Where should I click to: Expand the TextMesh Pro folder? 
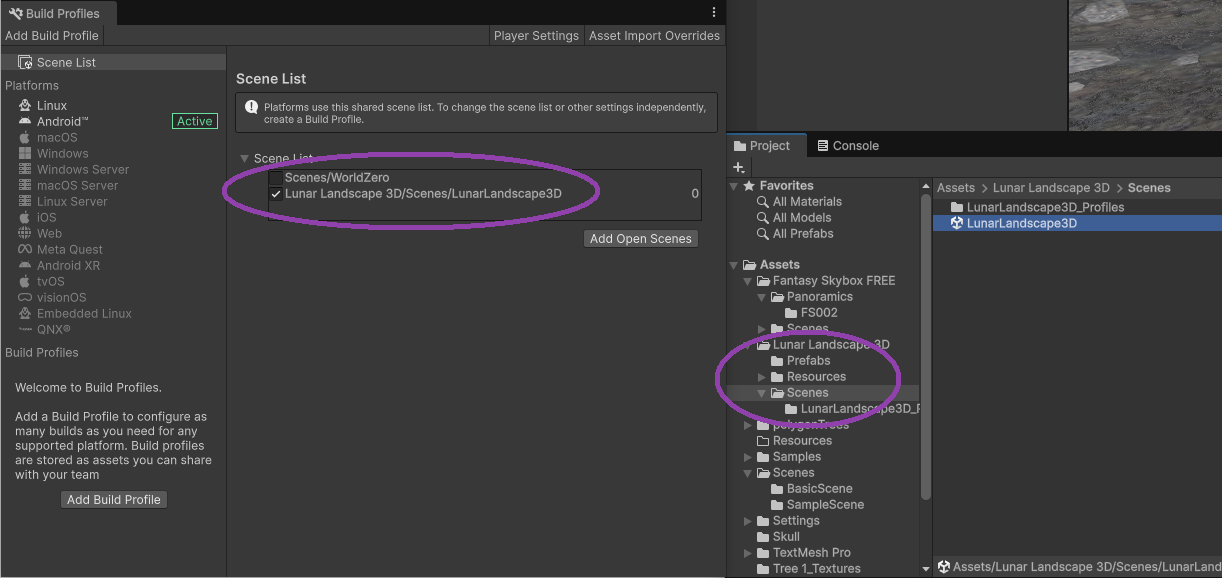tap(748, 553)
